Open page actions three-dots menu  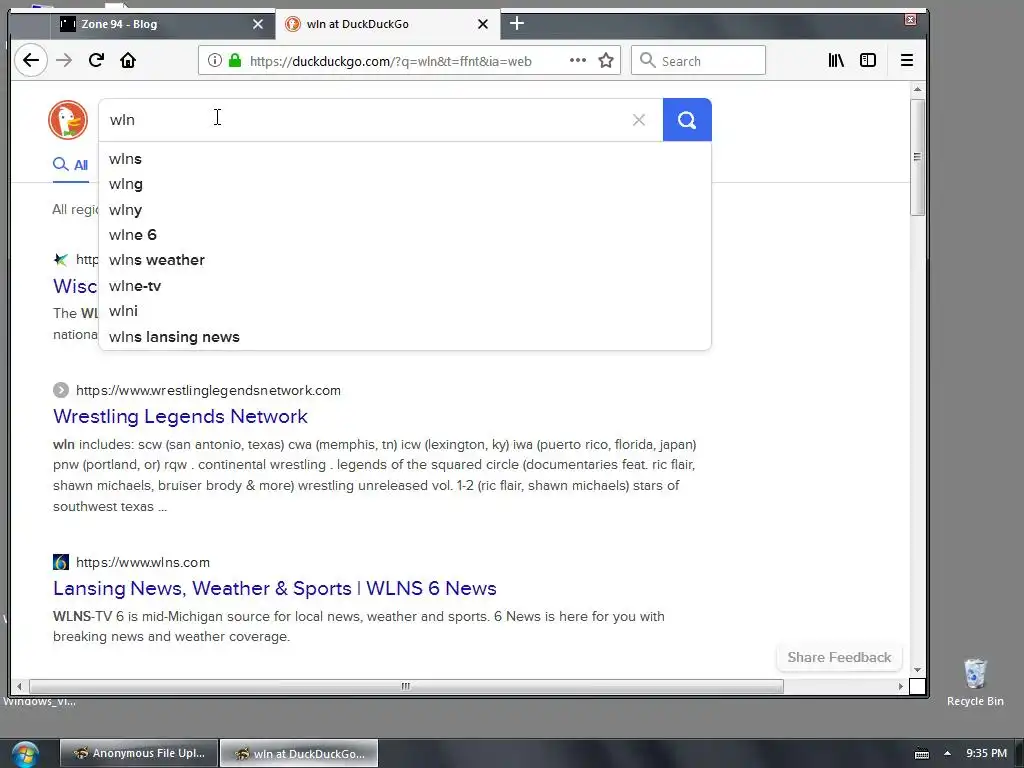(x=577, y=60)
